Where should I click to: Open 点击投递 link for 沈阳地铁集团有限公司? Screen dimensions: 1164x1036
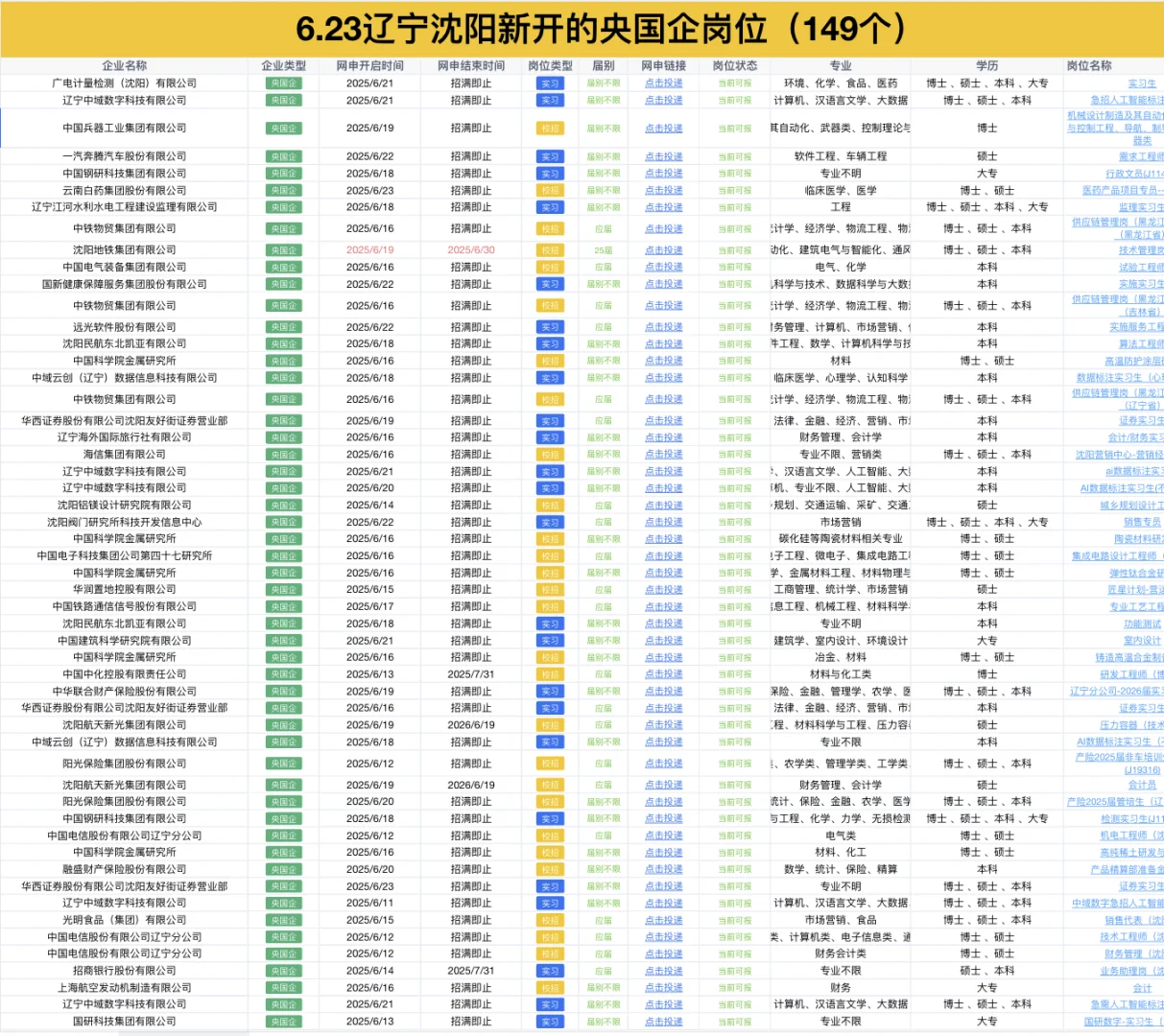(x=664, y=250)
